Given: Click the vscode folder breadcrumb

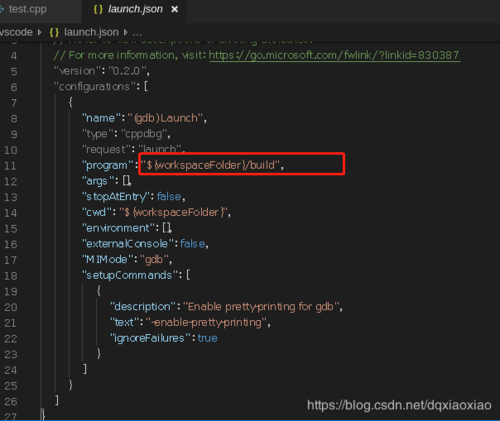Looking at the screenshot, I should point(16,32).
